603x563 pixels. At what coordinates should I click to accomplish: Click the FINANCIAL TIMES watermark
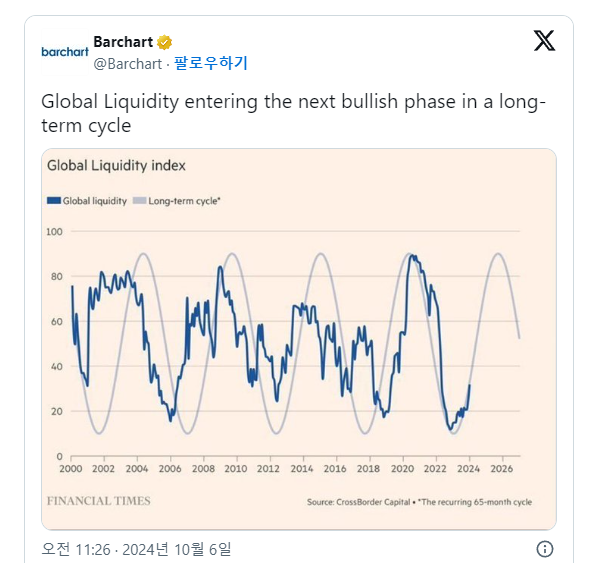tap(99, 500)
